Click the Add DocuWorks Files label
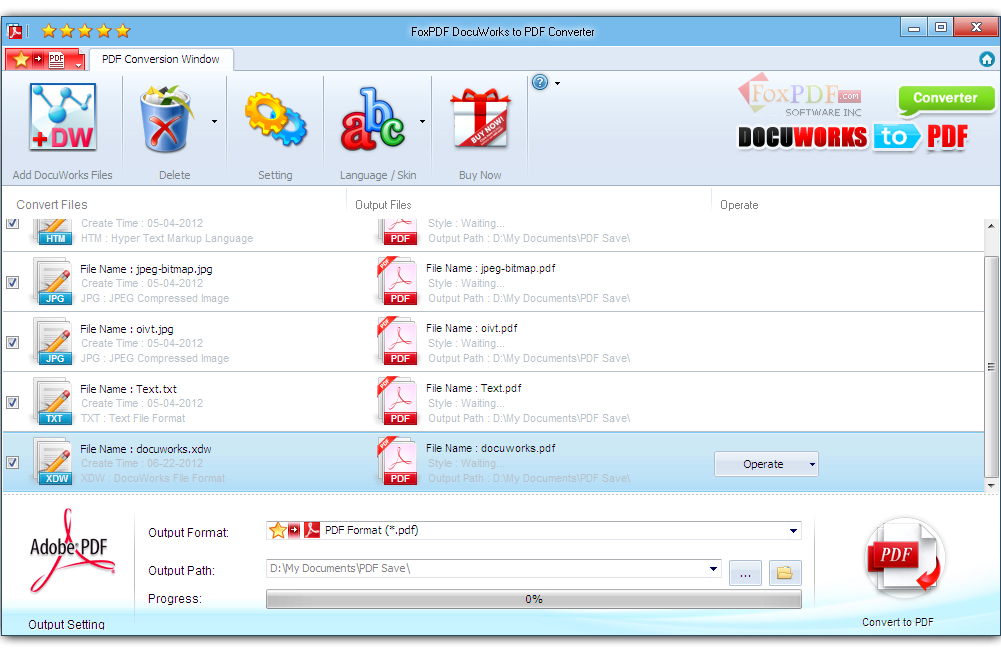The image size is (1001, 655). pos(63,175)
